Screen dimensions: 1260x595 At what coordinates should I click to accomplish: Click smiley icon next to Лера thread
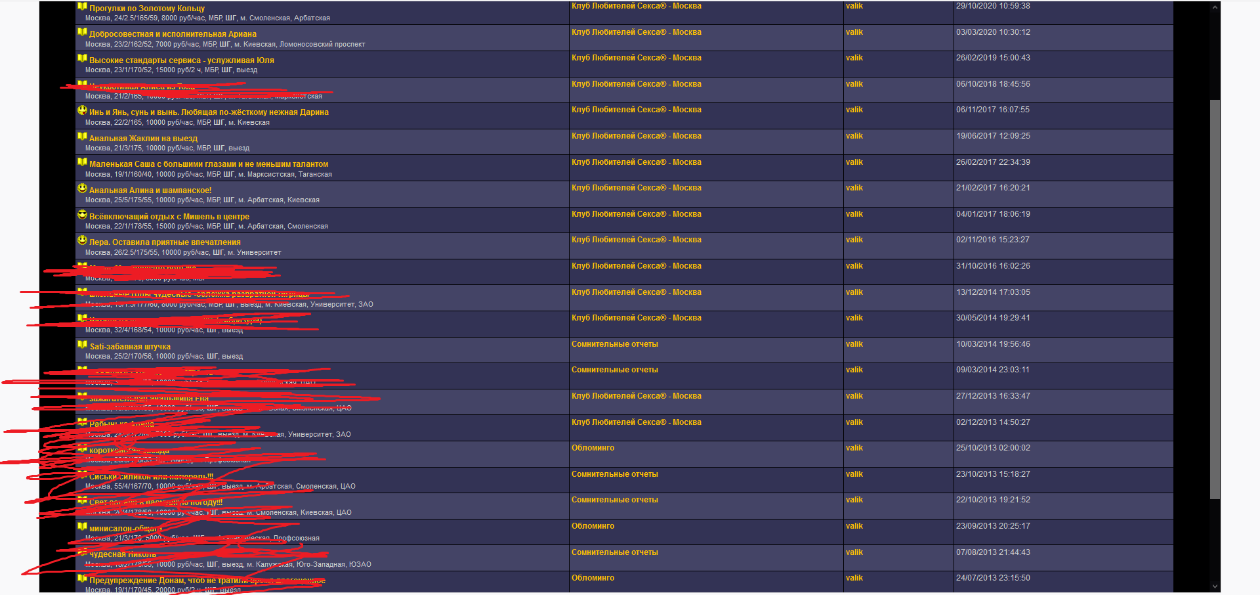(x=82, y=241)
